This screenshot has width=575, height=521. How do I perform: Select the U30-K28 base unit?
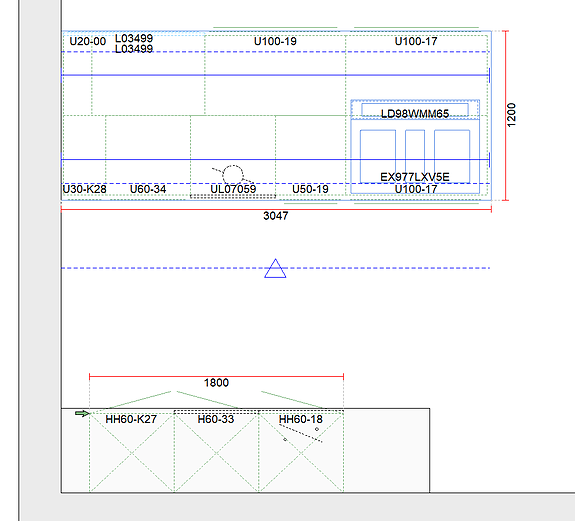[85, 157]
